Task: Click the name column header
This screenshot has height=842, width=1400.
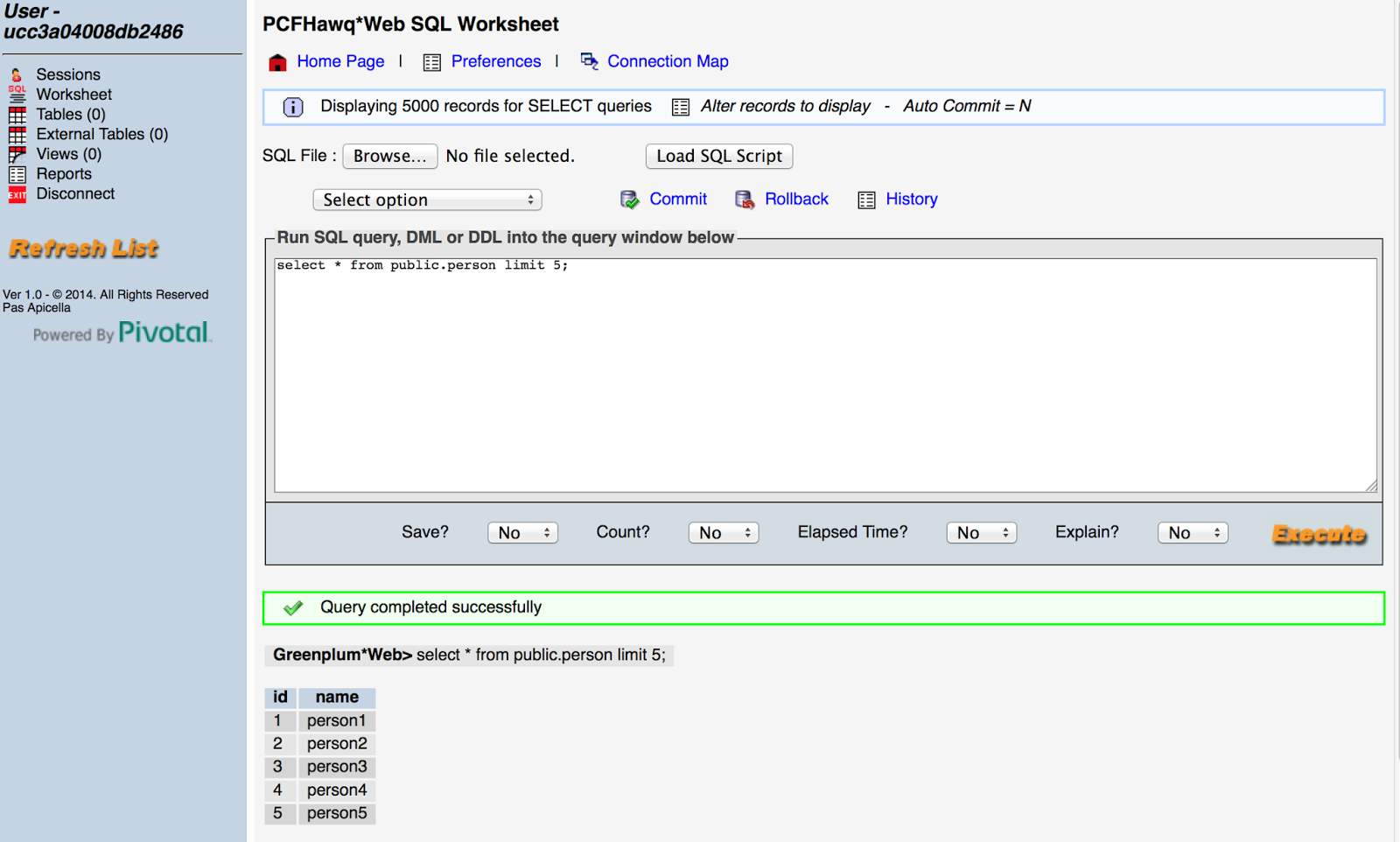Action: (x=337, y=698)
